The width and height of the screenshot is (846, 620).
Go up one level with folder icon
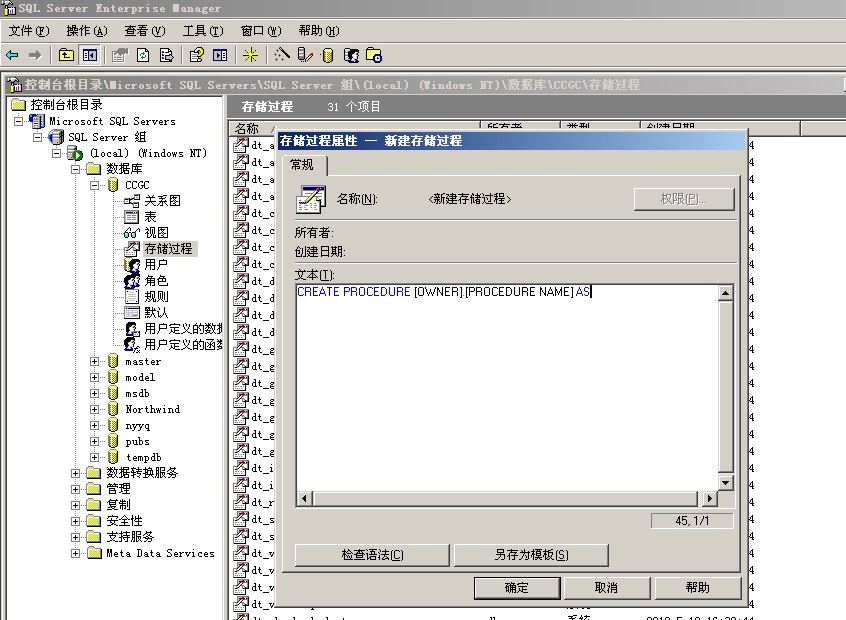point(66,55)
